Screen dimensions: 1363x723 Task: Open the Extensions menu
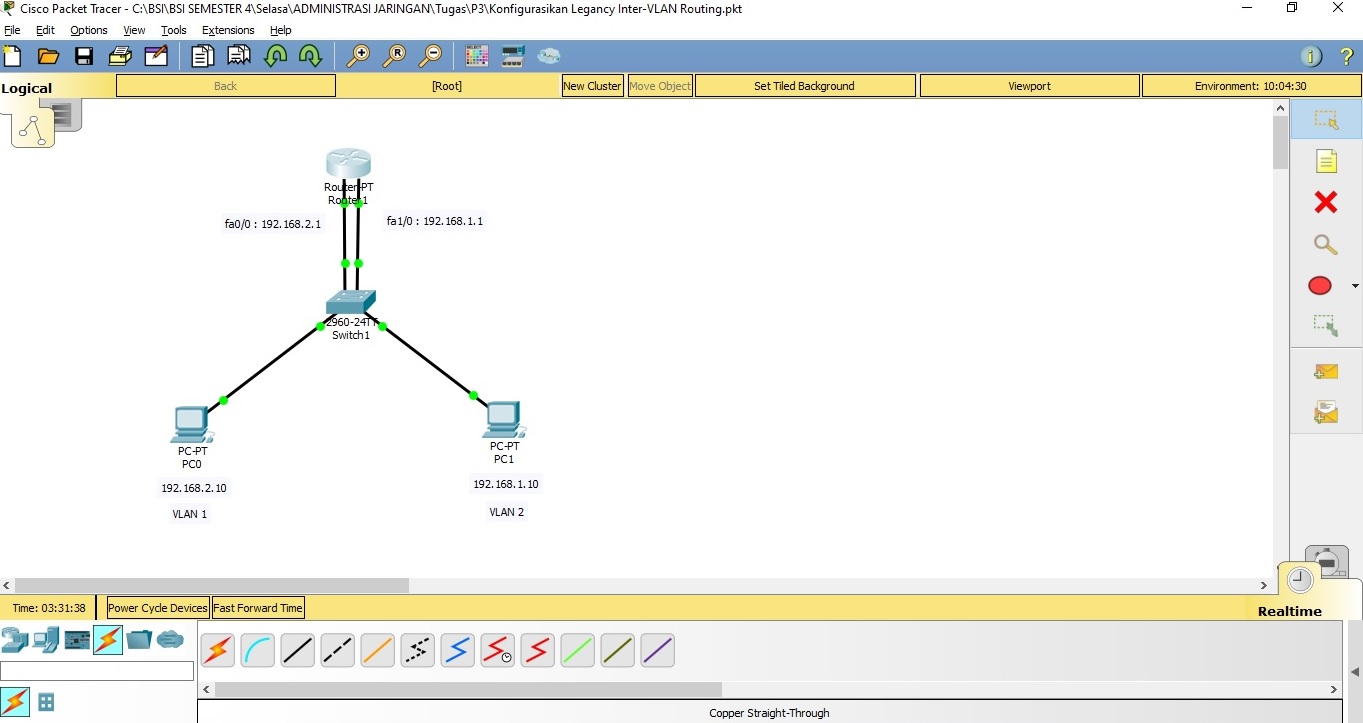228,30
